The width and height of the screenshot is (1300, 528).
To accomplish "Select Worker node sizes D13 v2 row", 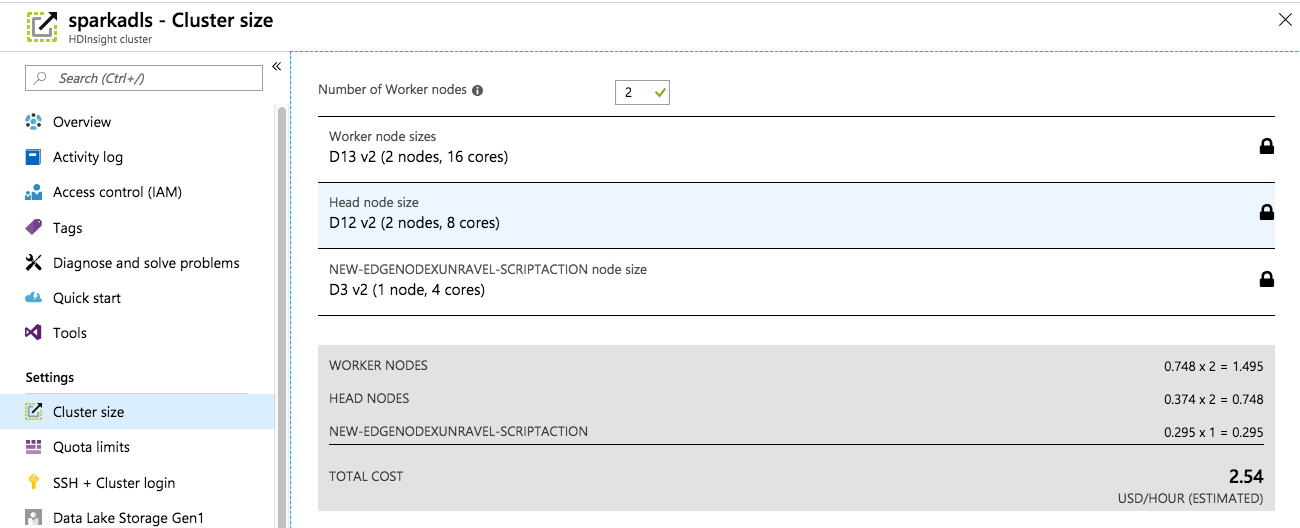I will click(x=796, y=149).
